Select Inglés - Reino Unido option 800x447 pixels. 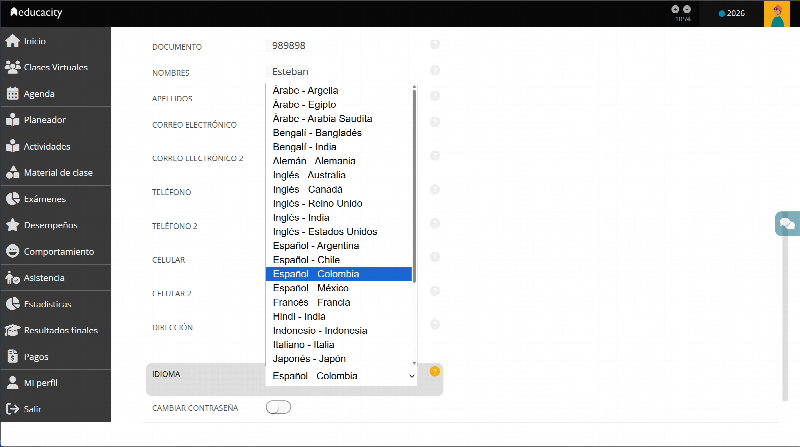click(x=339, y=204)
